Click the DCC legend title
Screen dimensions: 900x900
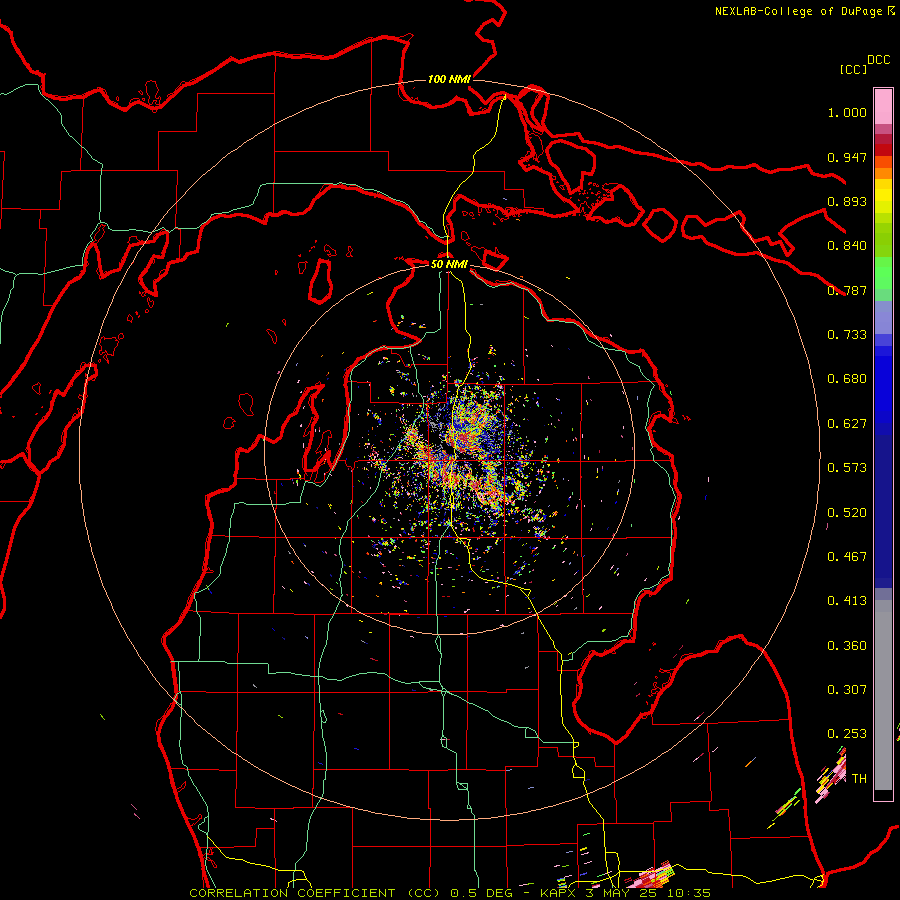point(878,60)
